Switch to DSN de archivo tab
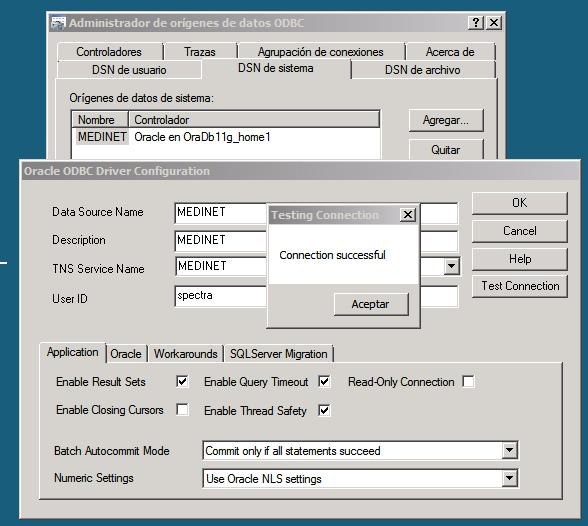Screen dimensions: 588x526 click(x=423, y=70)
